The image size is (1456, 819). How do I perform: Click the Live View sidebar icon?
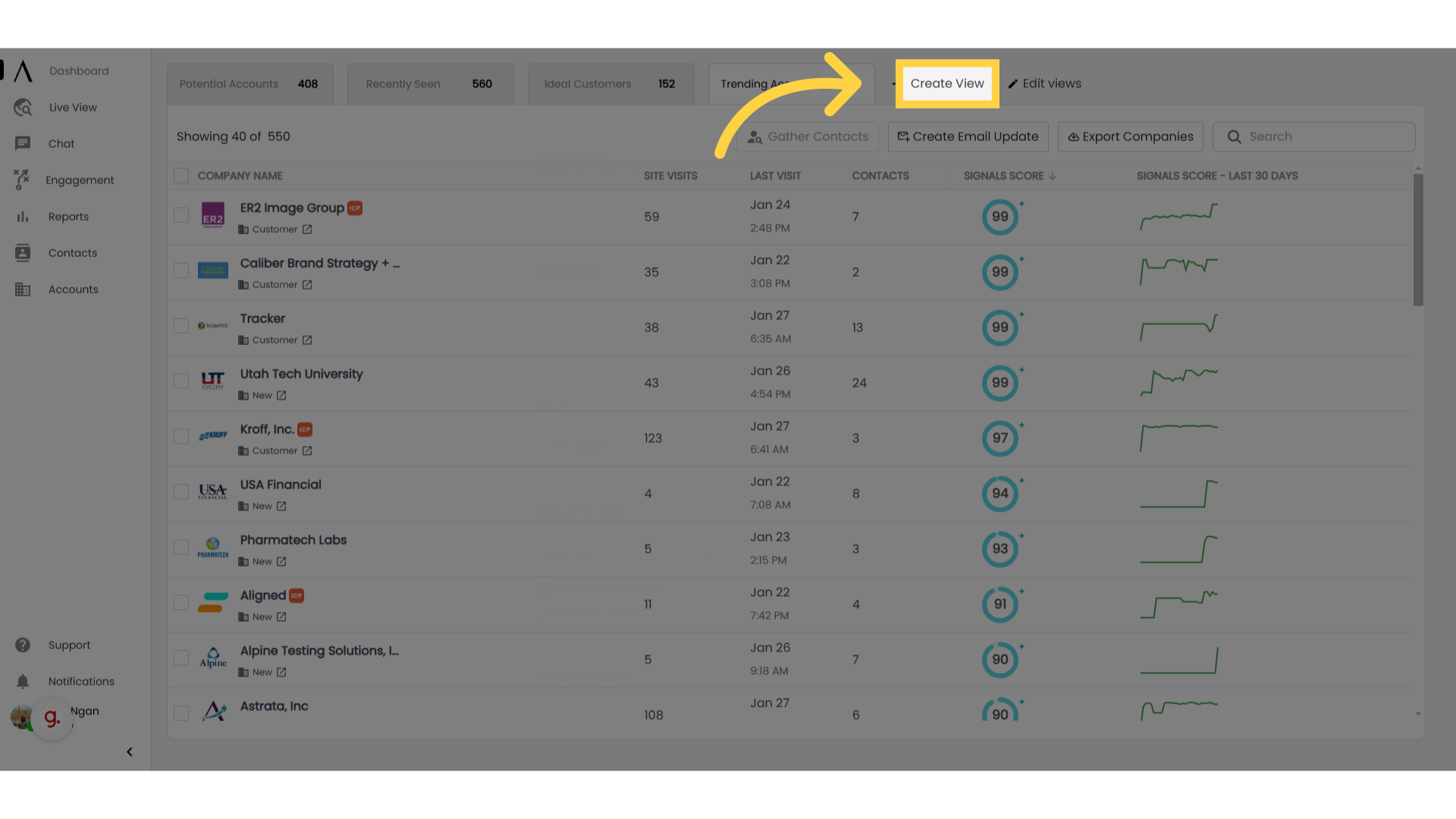[x=23, y=108]
